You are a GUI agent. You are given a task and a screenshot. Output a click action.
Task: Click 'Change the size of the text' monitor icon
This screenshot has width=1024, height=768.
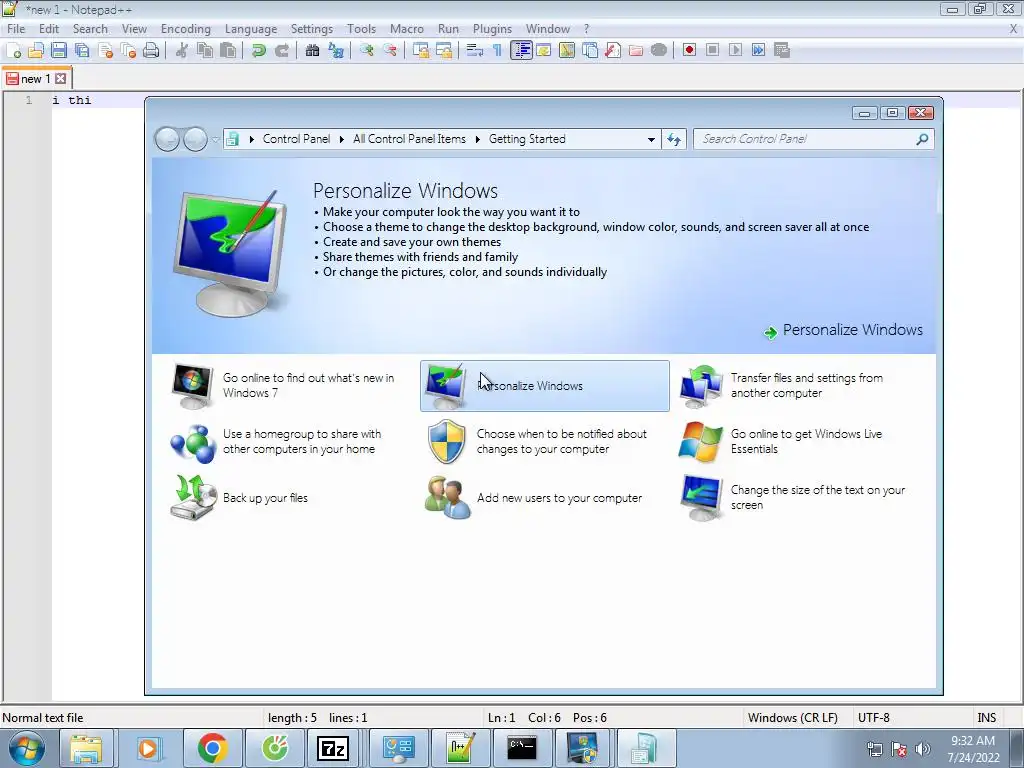701,498
